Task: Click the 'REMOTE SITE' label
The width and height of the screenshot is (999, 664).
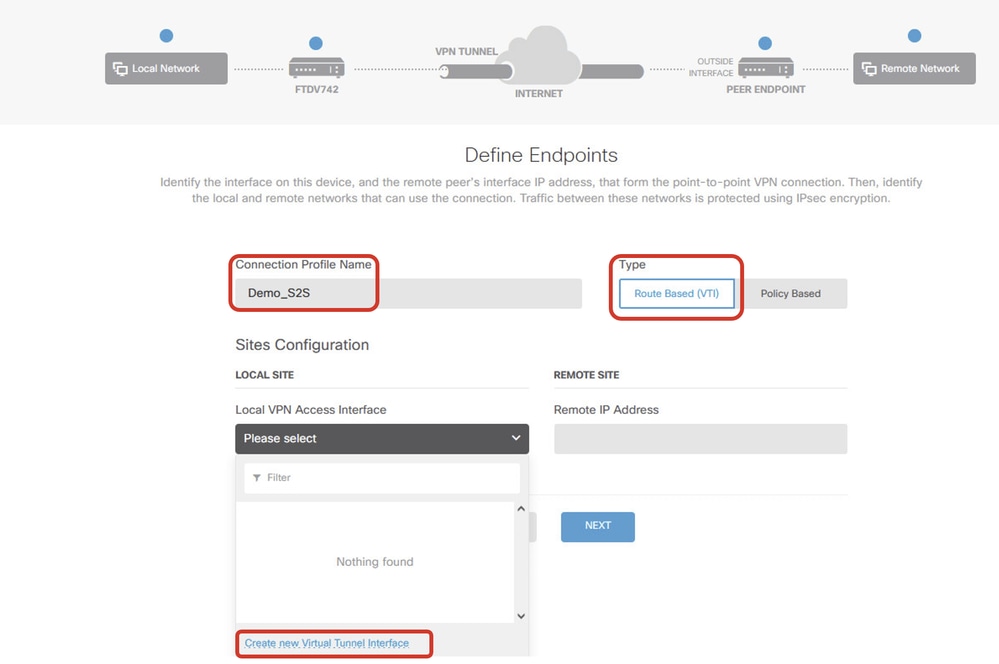Action: point(586,375)
